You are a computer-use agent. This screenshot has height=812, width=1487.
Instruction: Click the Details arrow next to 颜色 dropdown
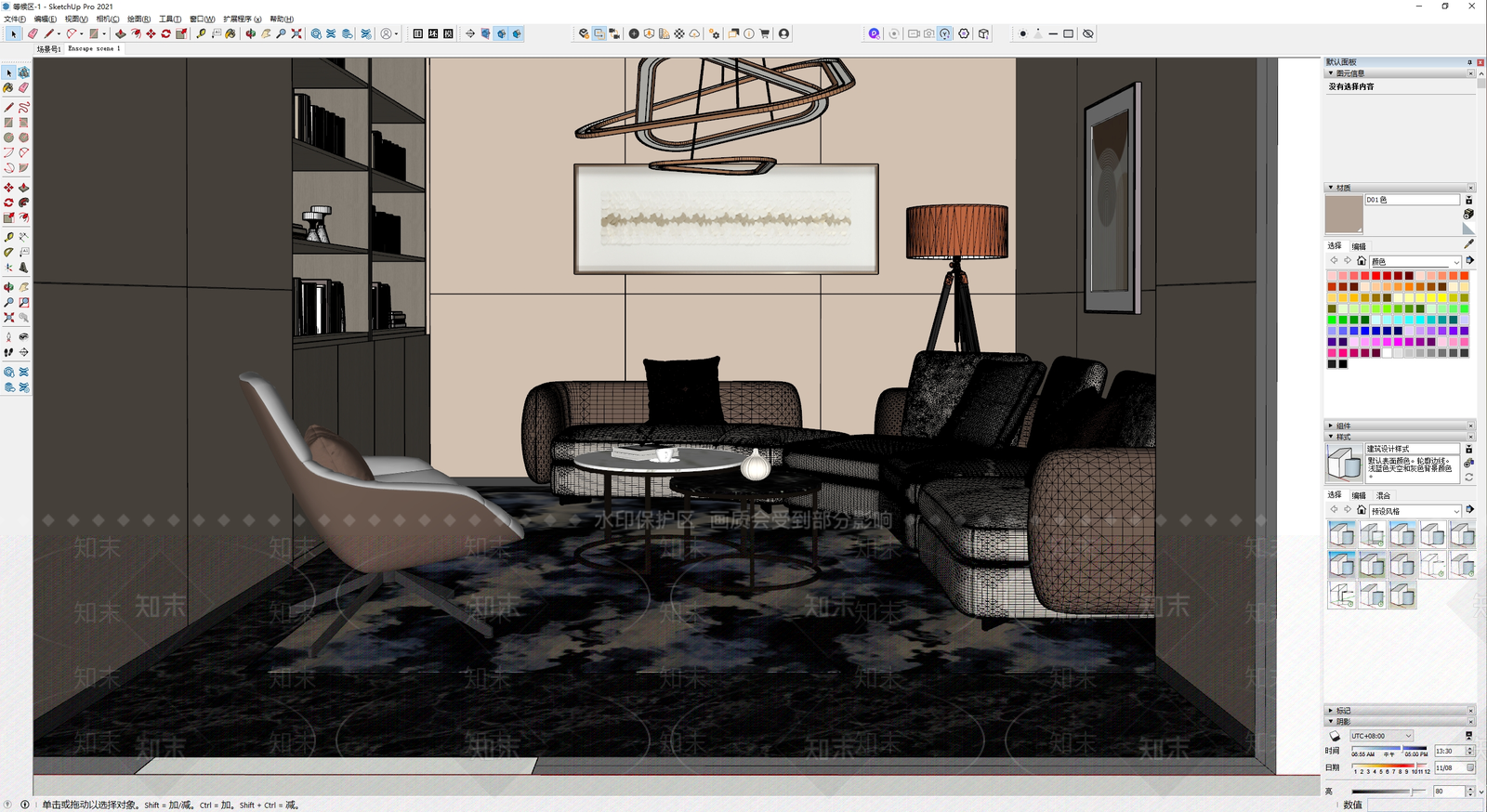pos(1470,261)
